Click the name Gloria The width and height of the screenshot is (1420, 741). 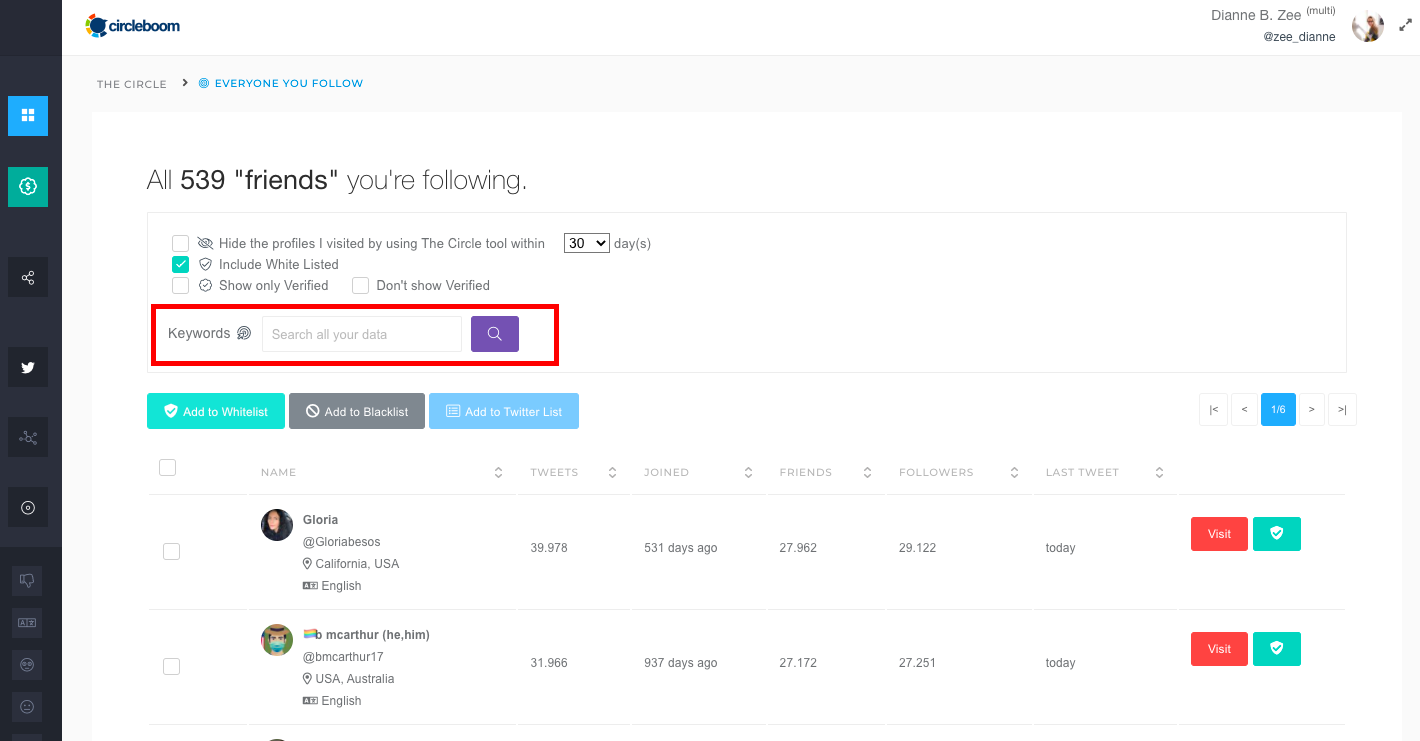coord(321,520)
